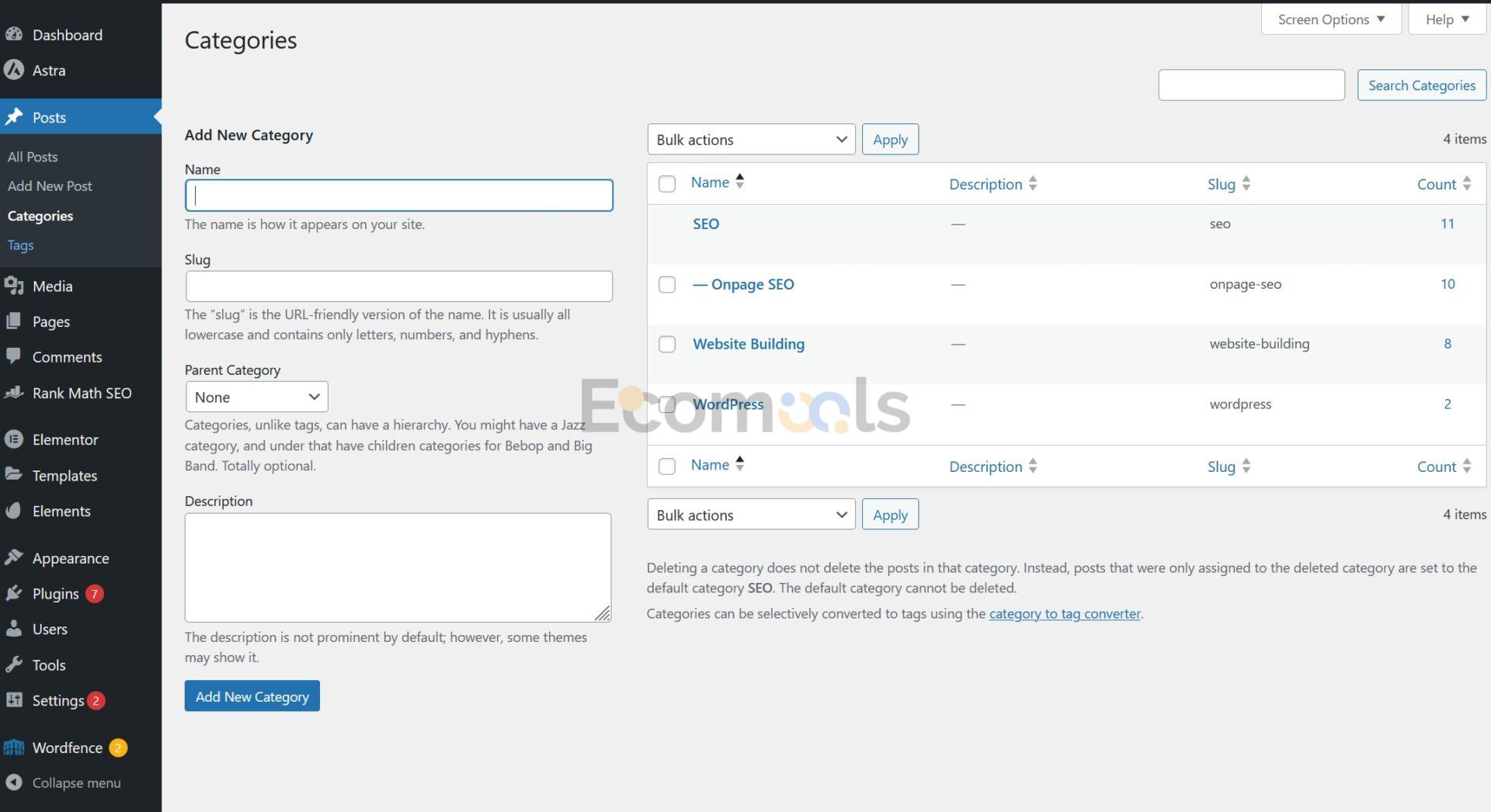Viewport: 1491px width, 812px height.
Task: Click the Dashboard gauge icon
Action: point(14,34)
